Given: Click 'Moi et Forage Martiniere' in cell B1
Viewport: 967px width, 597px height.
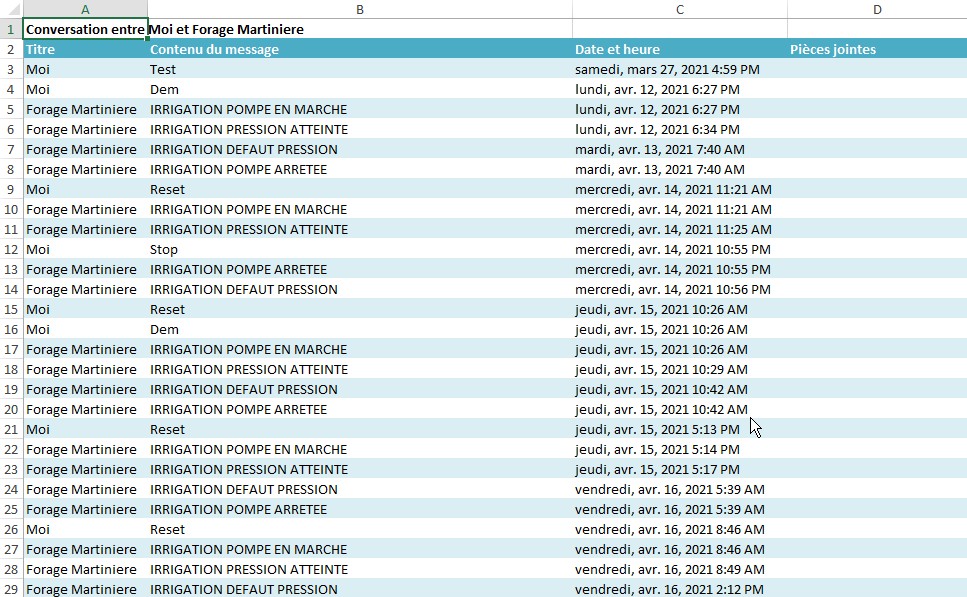Looking at the screenshot, I should pyautogui.click(x=226, y=29).
